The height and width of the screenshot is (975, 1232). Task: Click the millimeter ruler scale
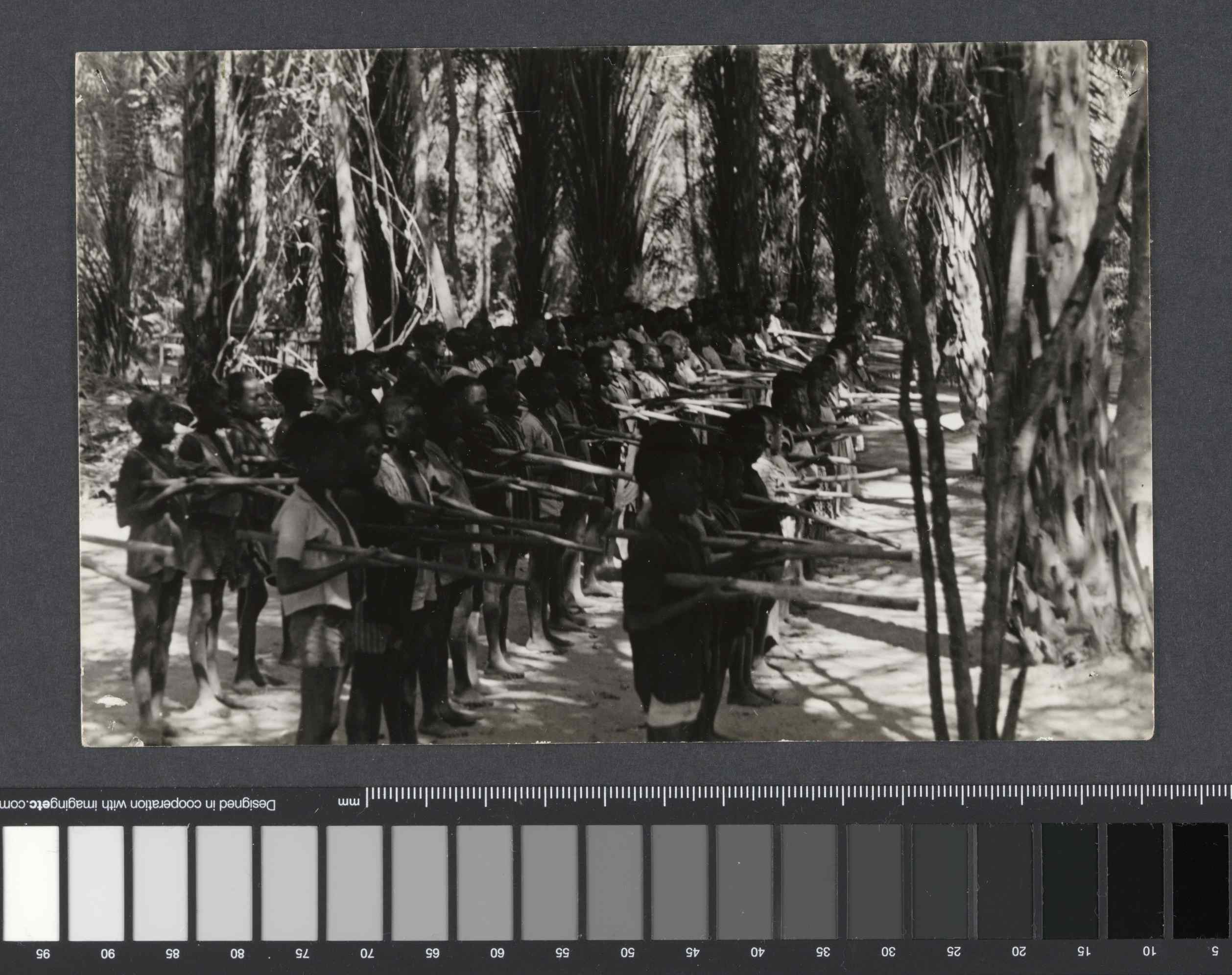click(x=798, y=796)
